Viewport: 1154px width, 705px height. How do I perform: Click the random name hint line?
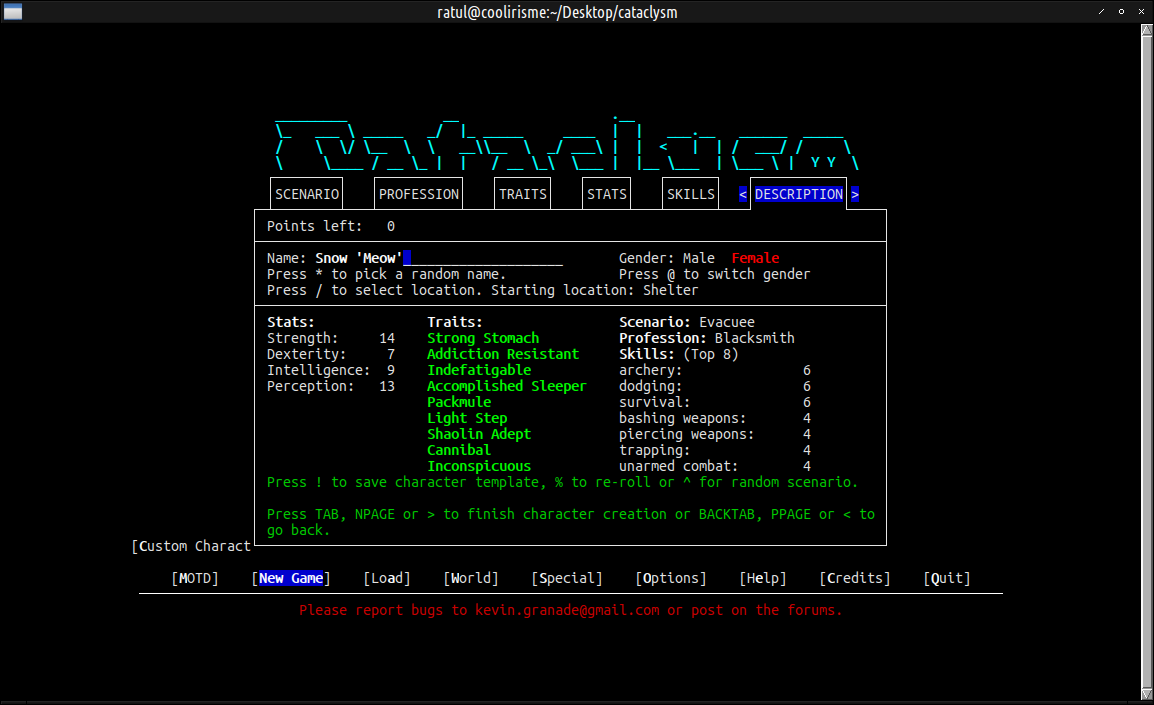click(386, 274)
